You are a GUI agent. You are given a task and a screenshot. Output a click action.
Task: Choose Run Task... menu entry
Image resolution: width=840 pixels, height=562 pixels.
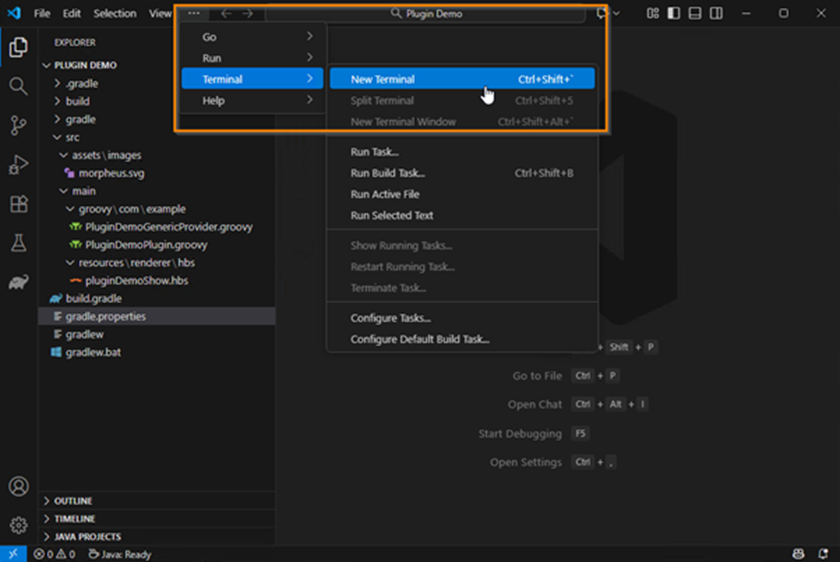462,152
